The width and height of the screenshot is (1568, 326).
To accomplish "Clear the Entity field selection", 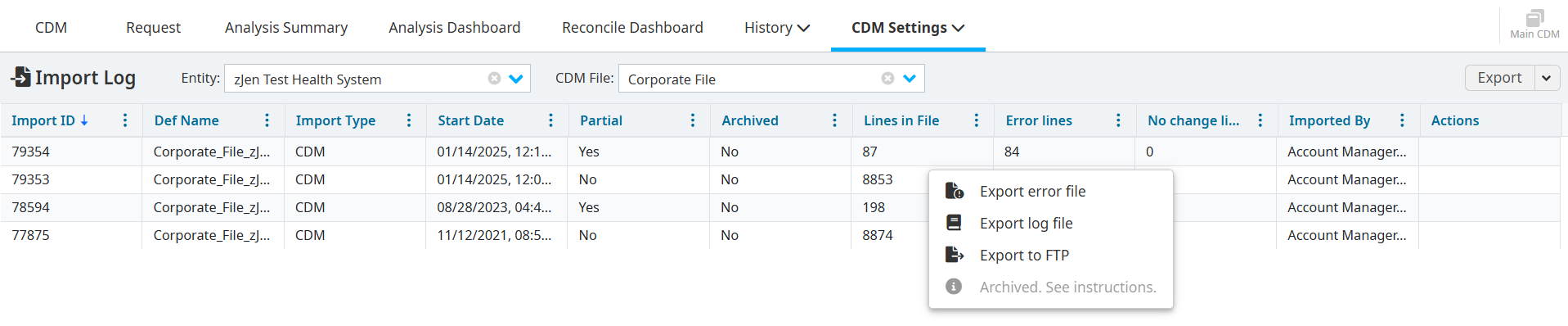I will coord(494,79).
